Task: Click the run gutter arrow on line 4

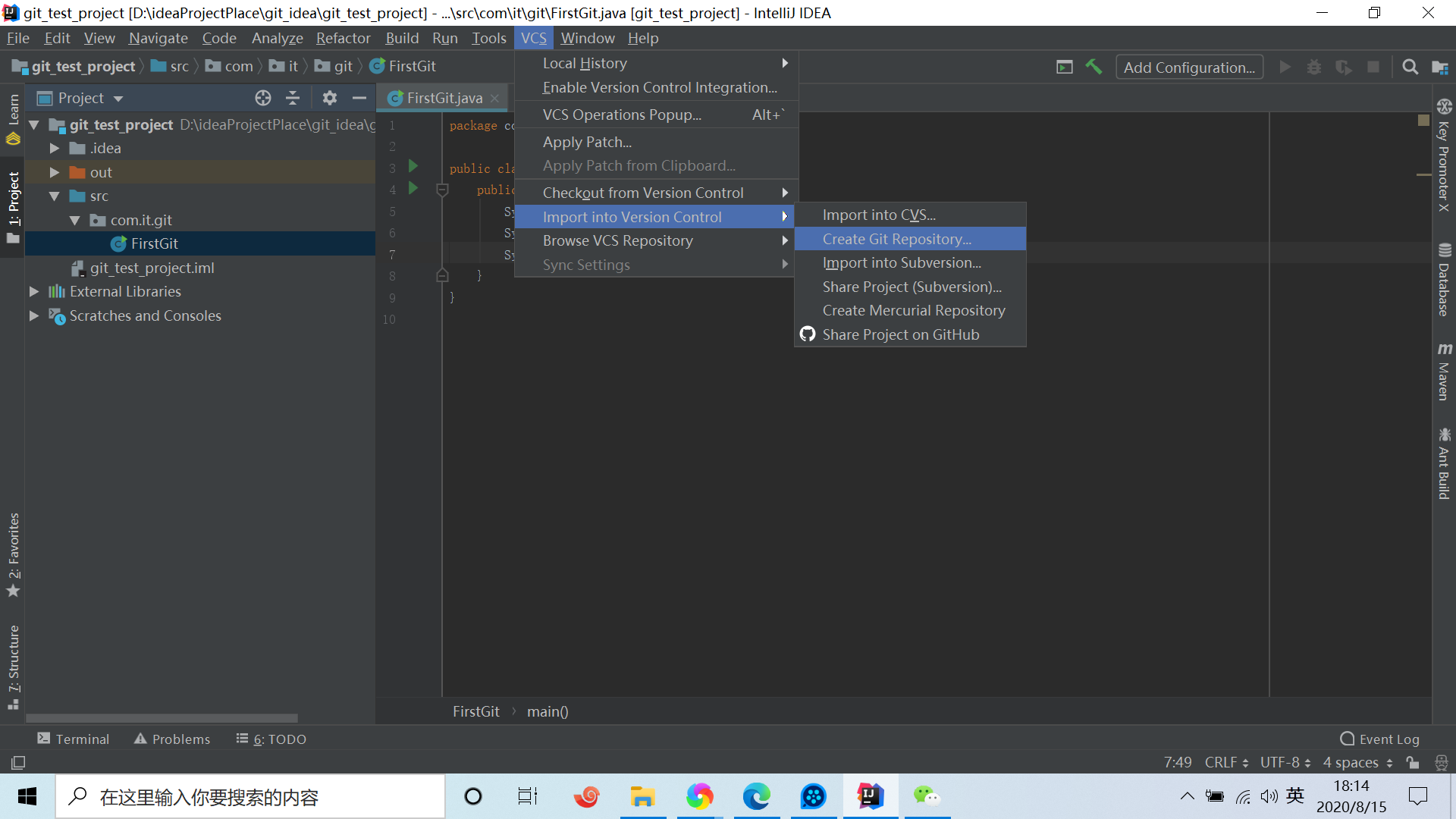Action: (x=413, y=187)
